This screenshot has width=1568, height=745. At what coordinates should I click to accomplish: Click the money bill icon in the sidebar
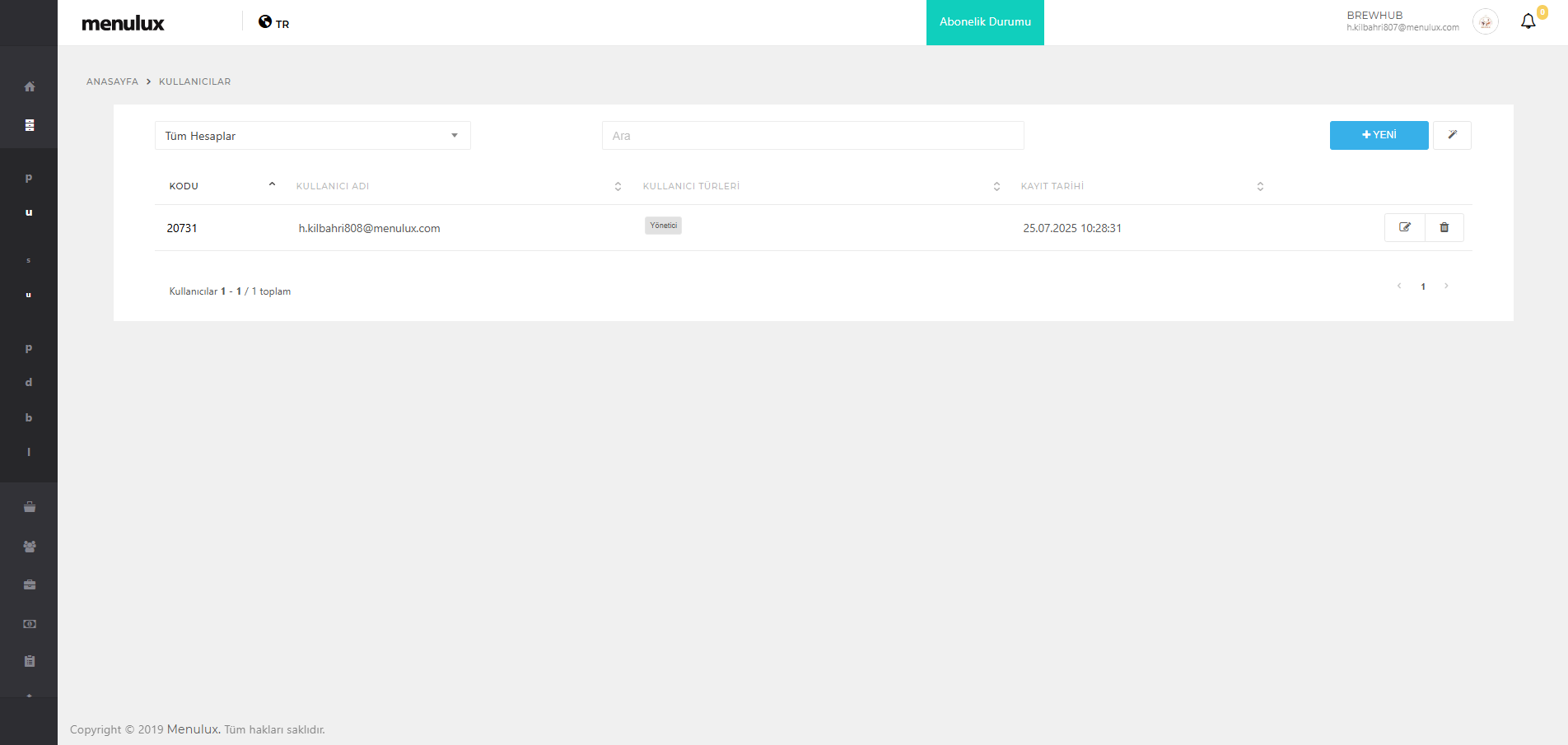click(x=30, y=624)
